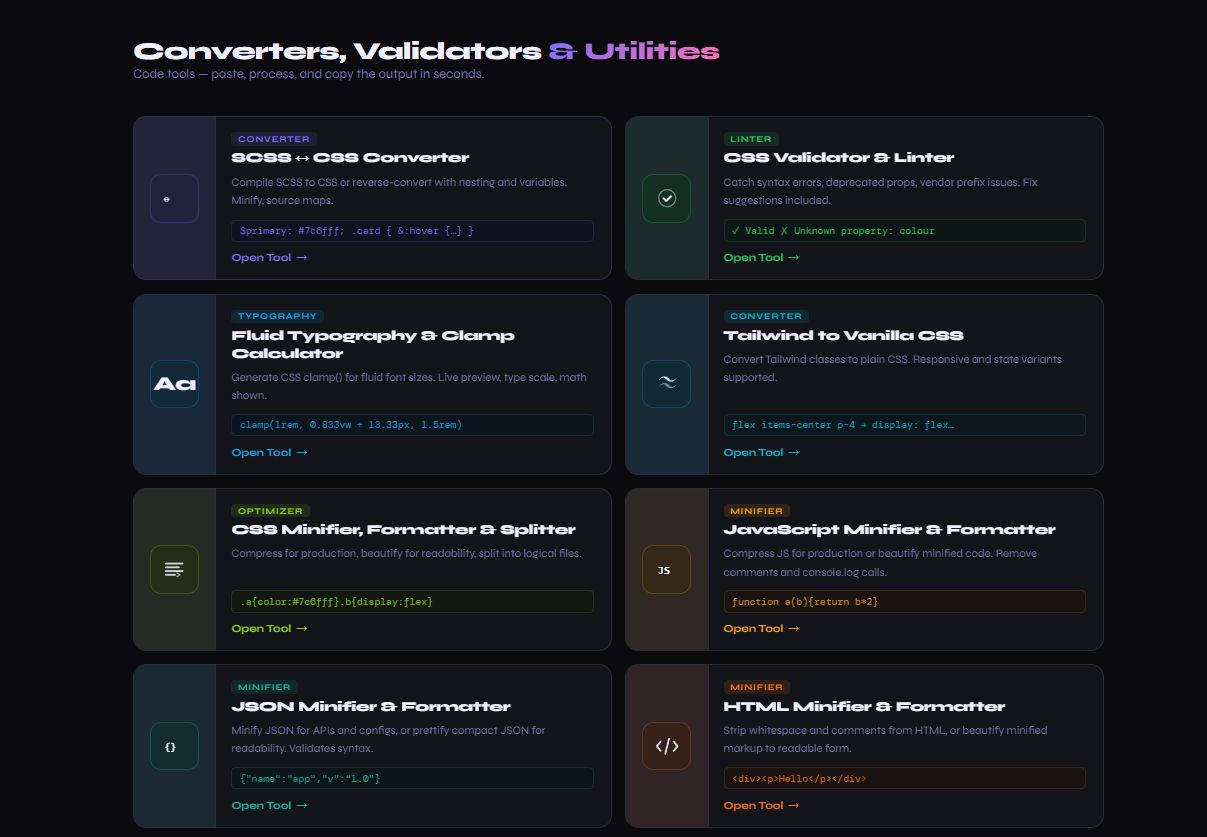Open Tool link under Fluid Typography calculator
The height and width of the screenshot is (837, 1207).
pos(269,452)
